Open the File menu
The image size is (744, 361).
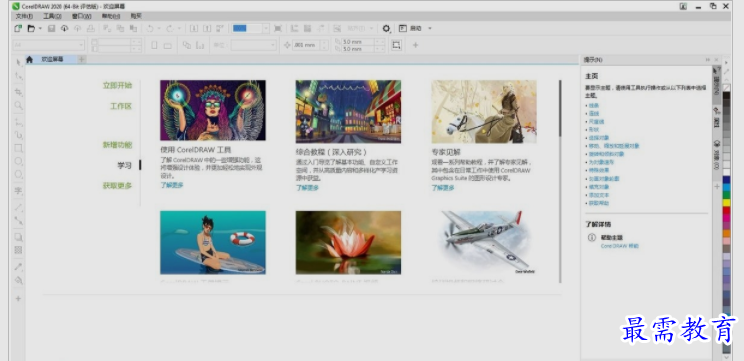(24, 16)
